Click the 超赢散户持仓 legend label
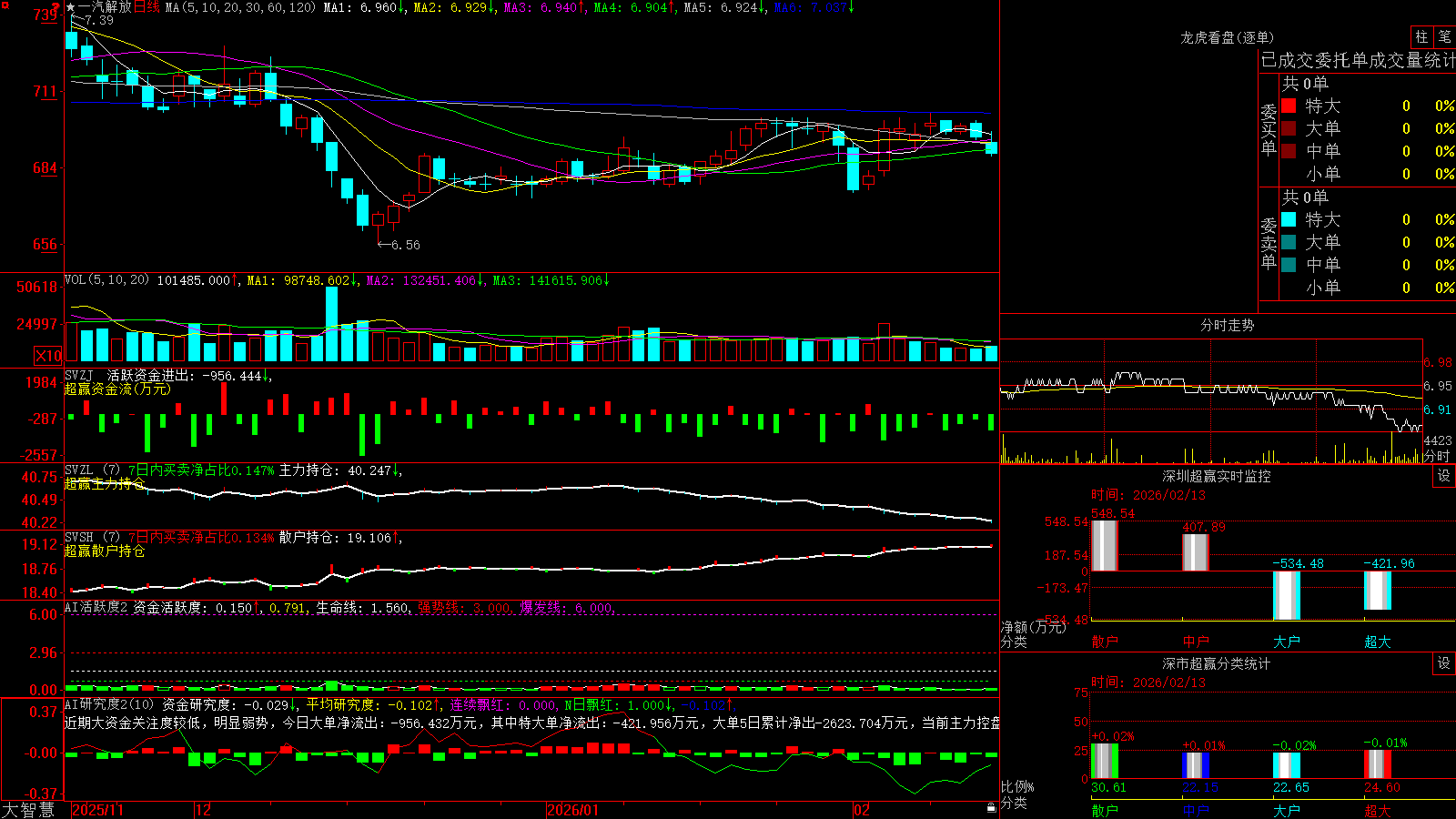This screenshot has height=819, width=1456. click(x=105, y=551)
